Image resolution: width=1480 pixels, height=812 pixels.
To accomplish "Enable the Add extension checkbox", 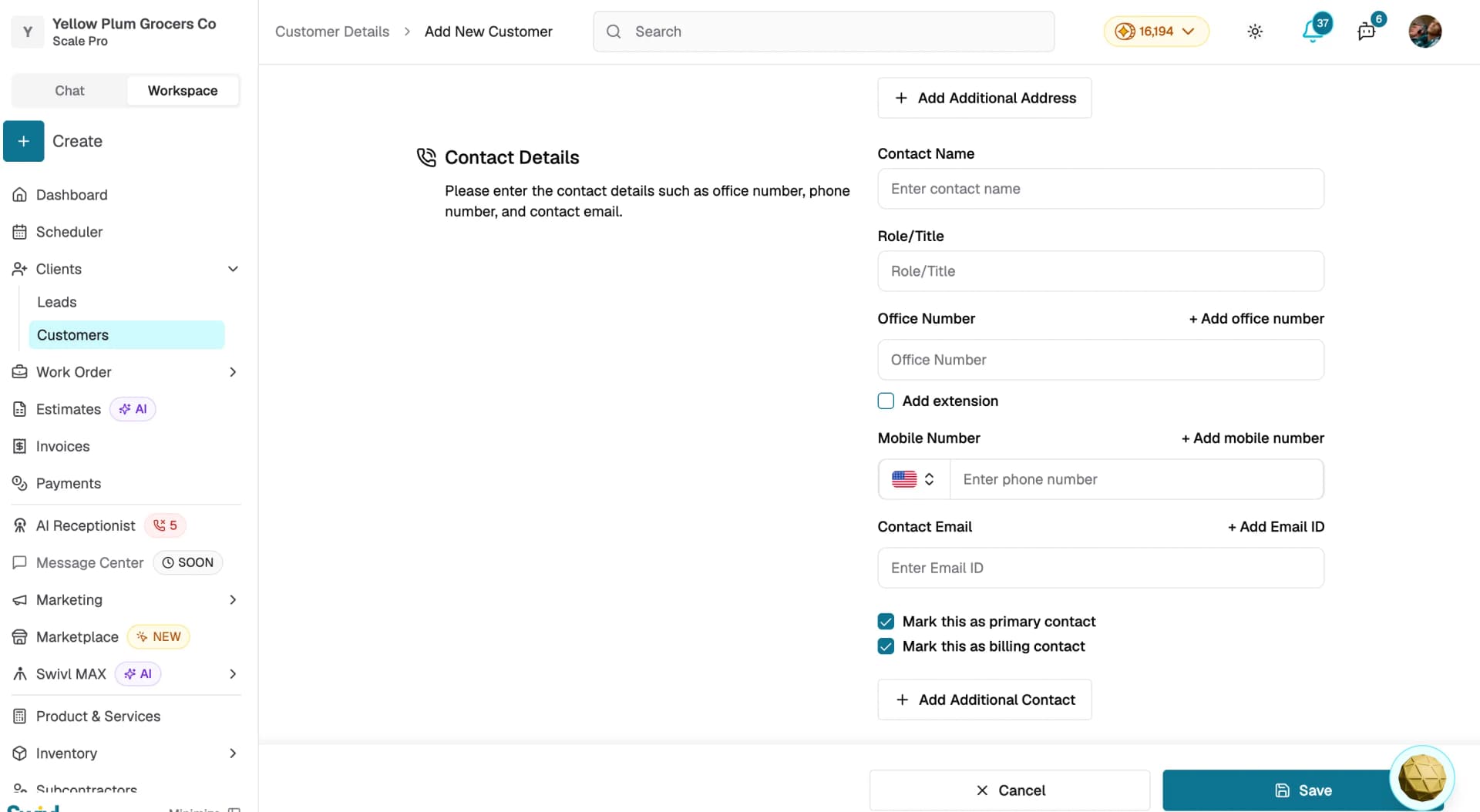I will (x=886, y=401).
